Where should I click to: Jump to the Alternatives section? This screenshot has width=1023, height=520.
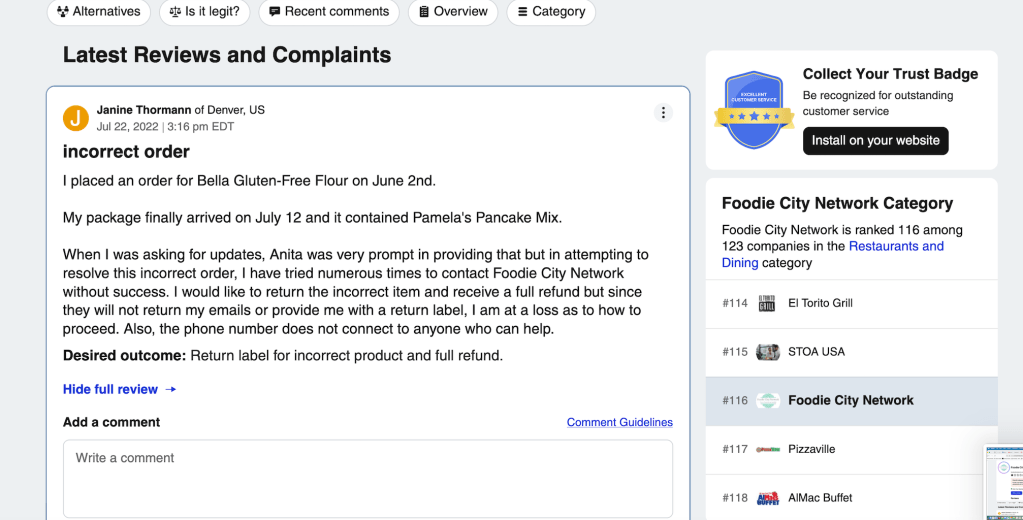coord(98,12)
